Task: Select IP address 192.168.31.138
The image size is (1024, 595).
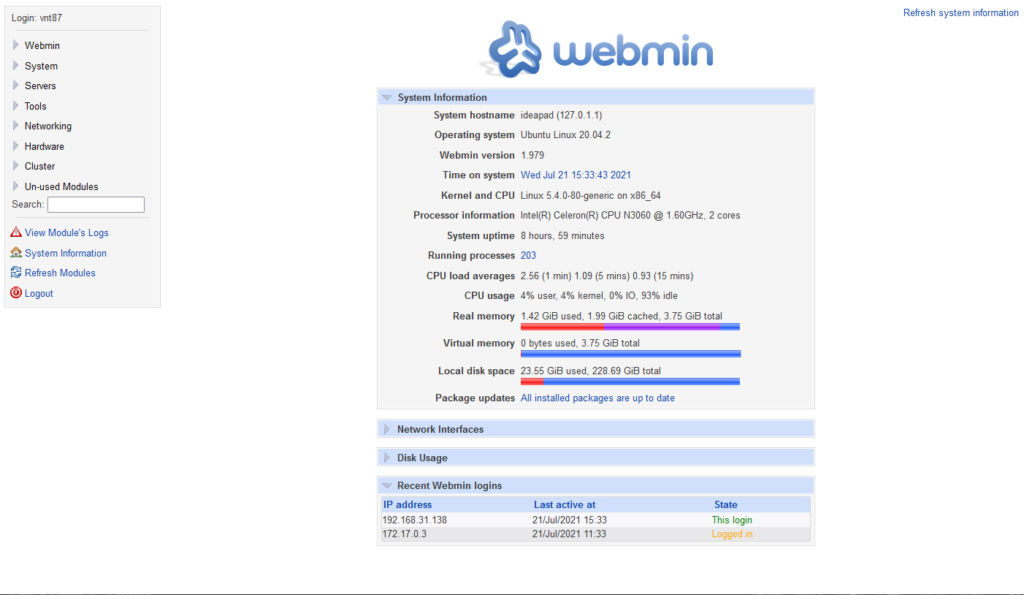Action: (x=415, y=520)
